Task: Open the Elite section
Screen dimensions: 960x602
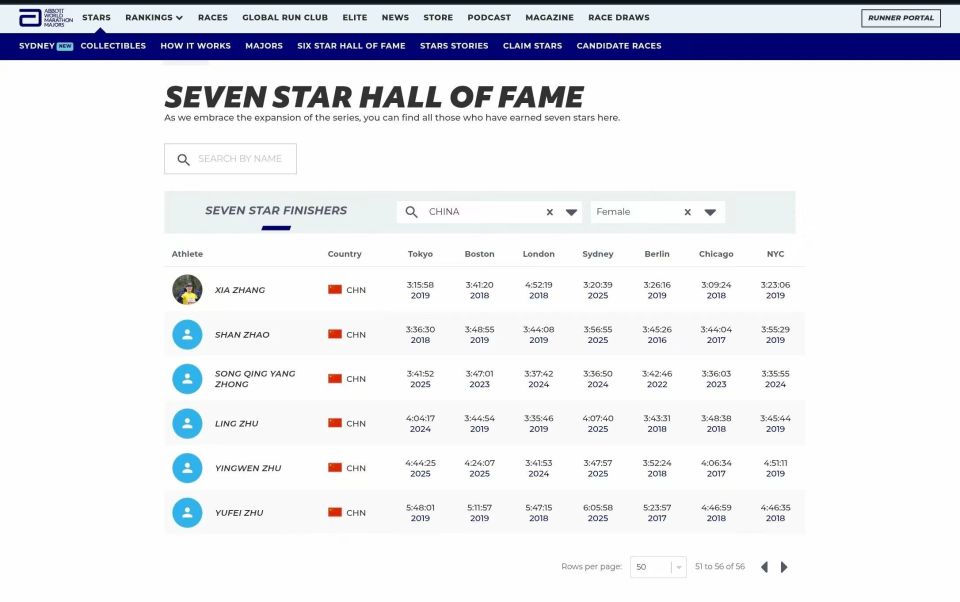Action: (355, 18)
